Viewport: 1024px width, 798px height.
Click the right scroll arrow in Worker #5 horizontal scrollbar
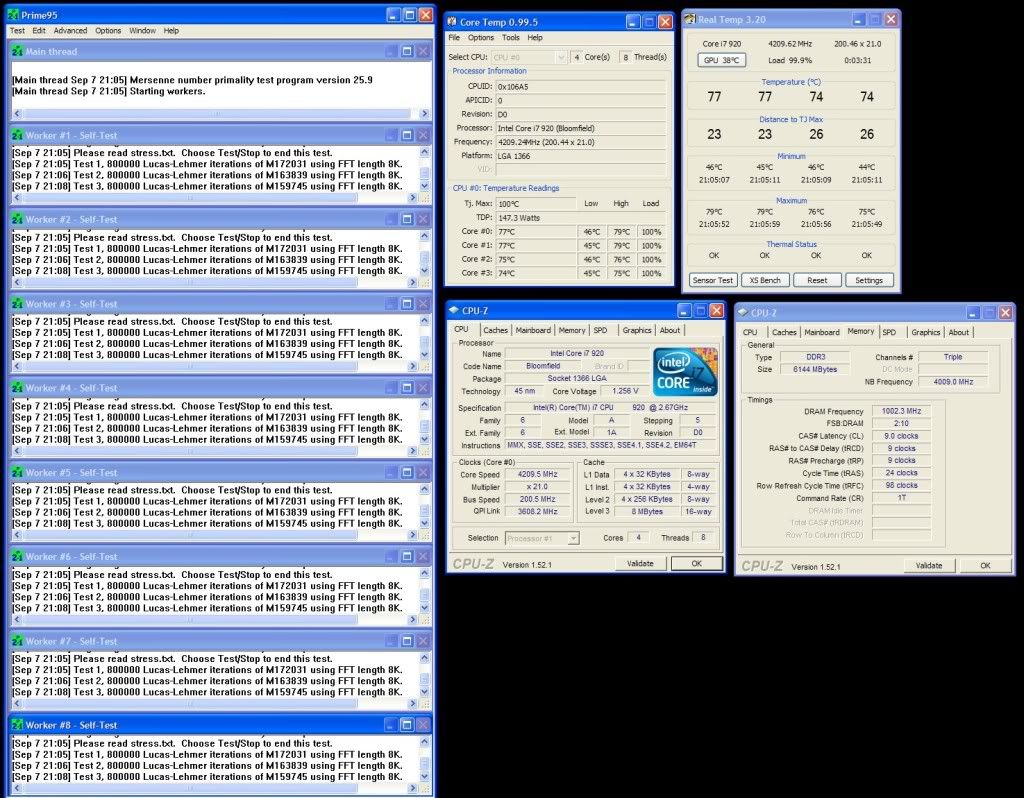(x=413, y=535)
